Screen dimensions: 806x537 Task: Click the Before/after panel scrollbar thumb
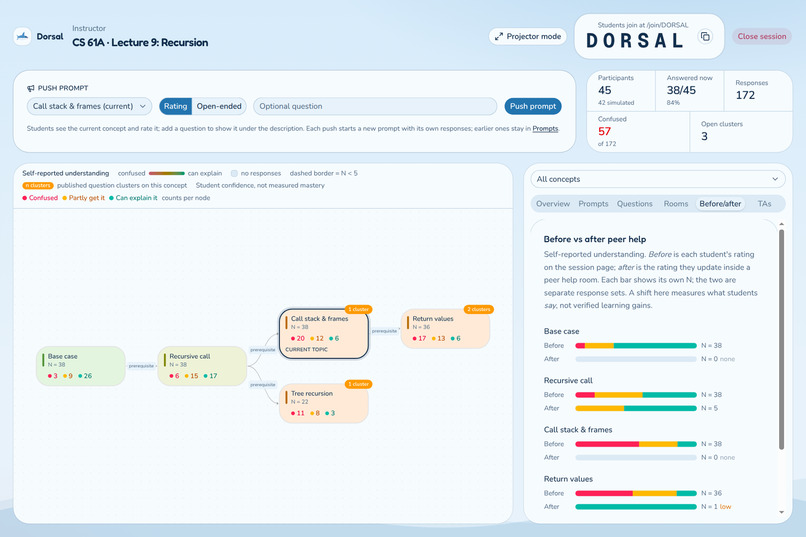click(x=781, y=339)
